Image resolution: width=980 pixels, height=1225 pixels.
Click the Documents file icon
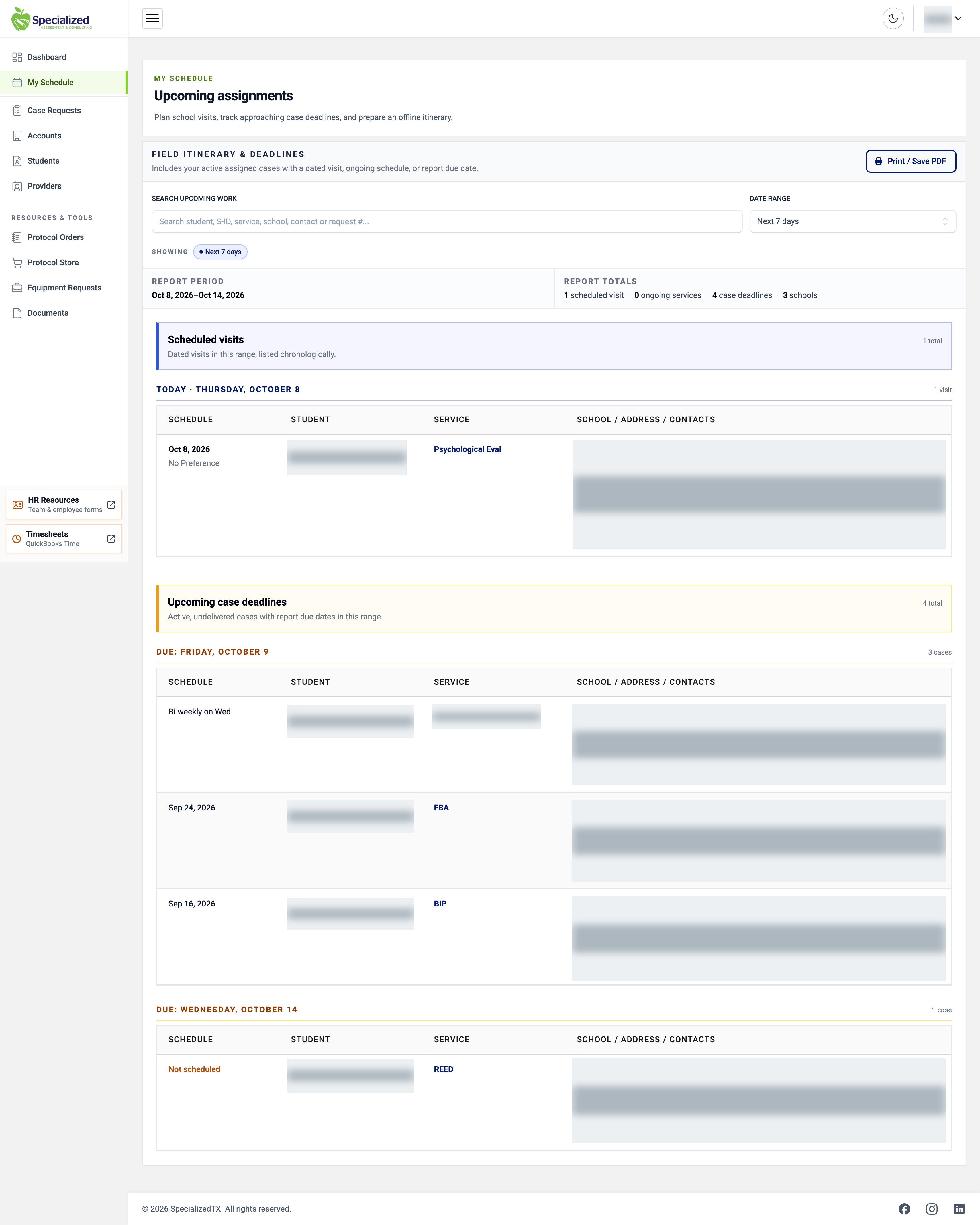[x=17, y=313]
